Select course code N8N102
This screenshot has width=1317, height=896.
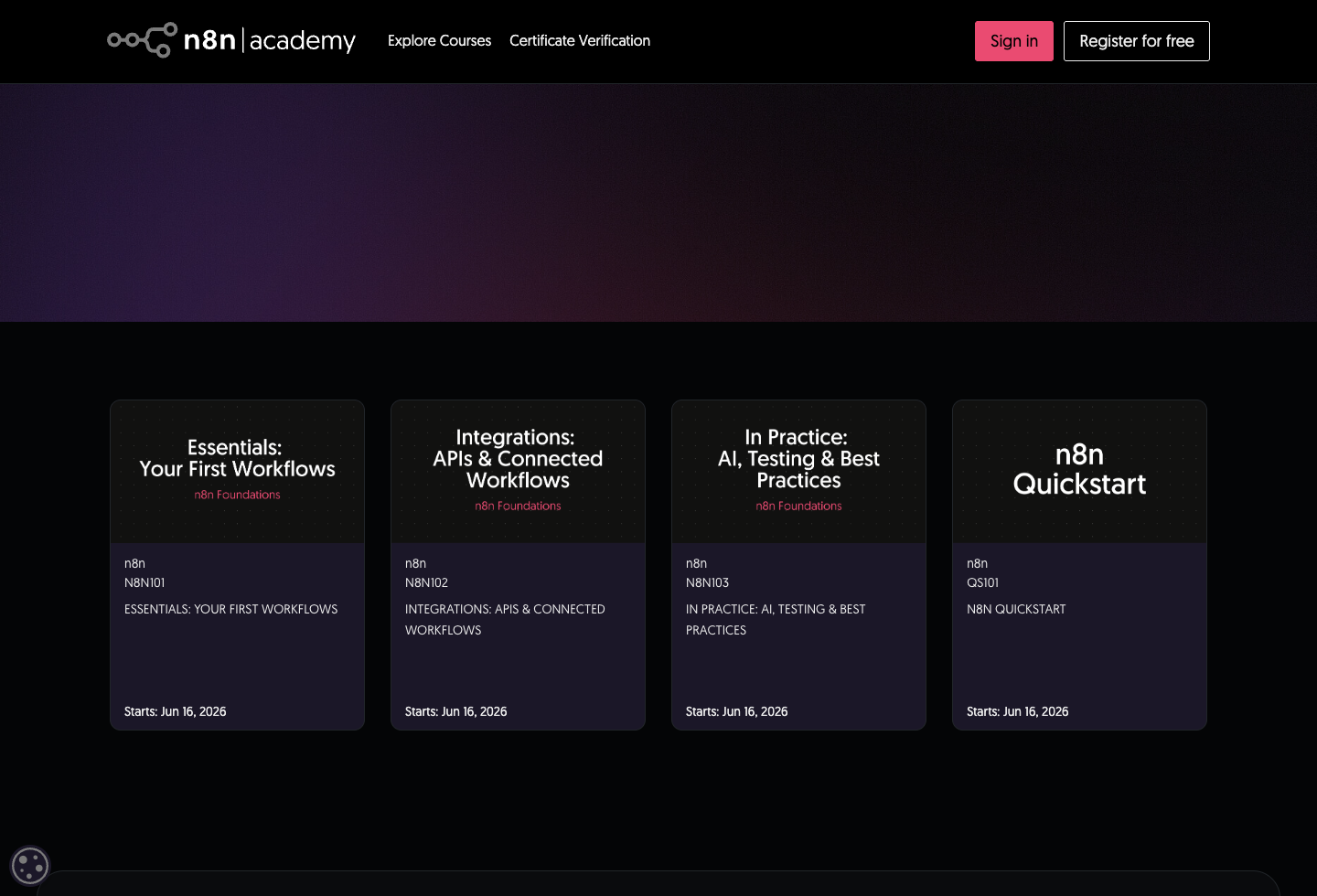tap(426, 582)
